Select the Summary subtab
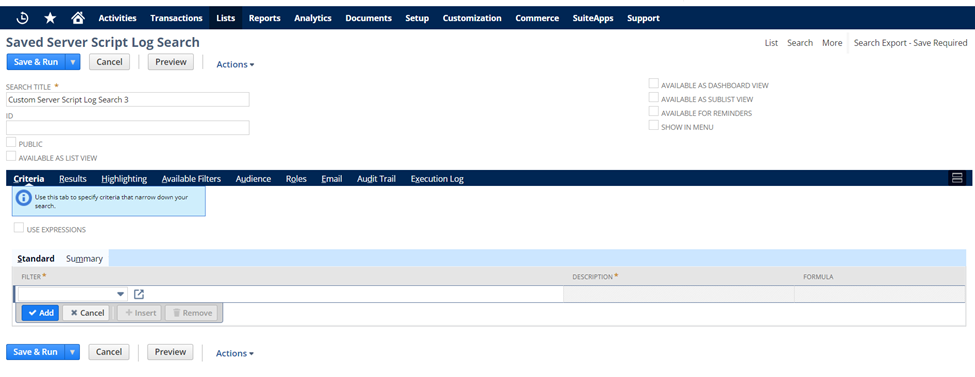The height and width of the screenshot is (377, 975). click(x=85, y=258)
